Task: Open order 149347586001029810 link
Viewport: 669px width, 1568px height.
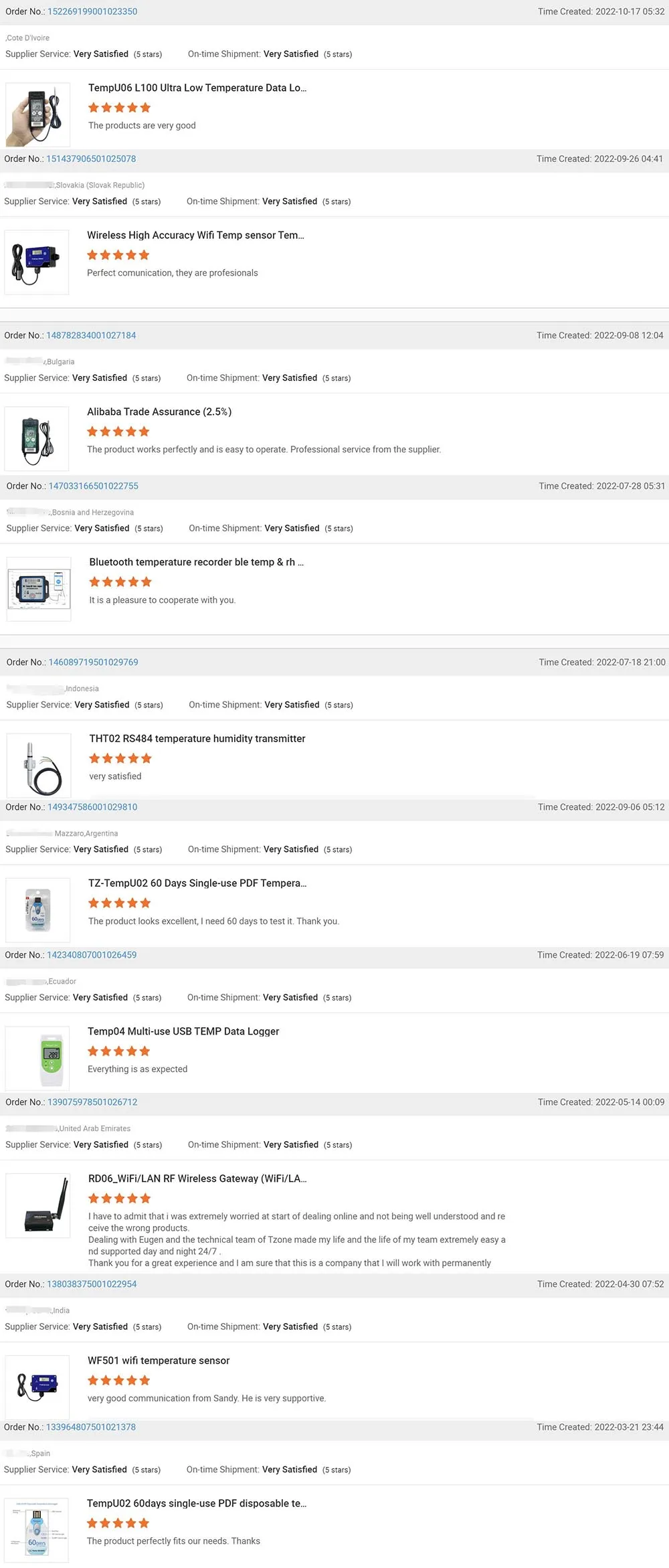Action: pos(92,807)
